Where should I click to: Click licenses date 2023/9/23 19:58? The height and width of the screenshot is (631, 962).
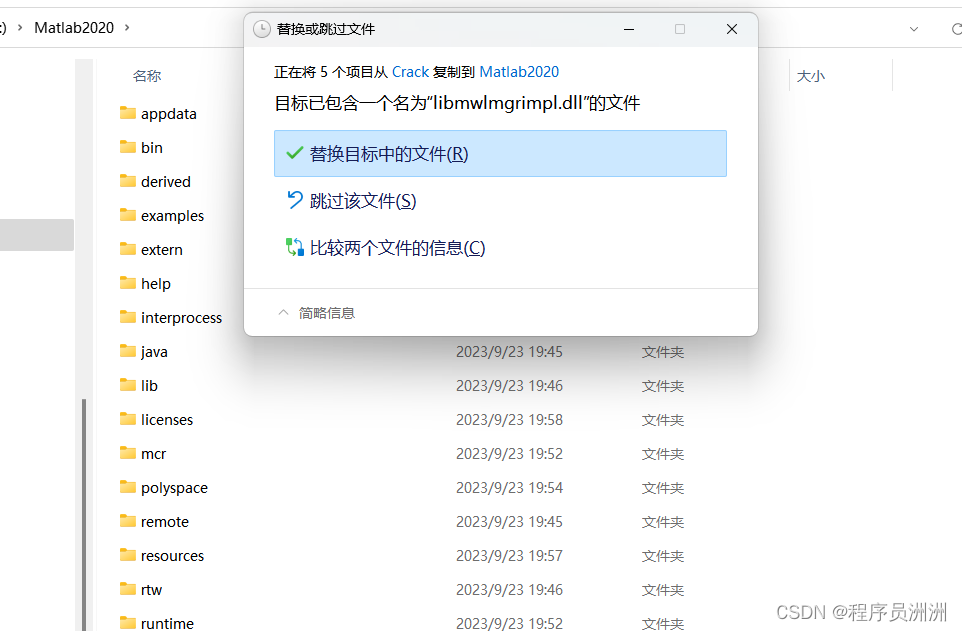(x=509, y=420)
